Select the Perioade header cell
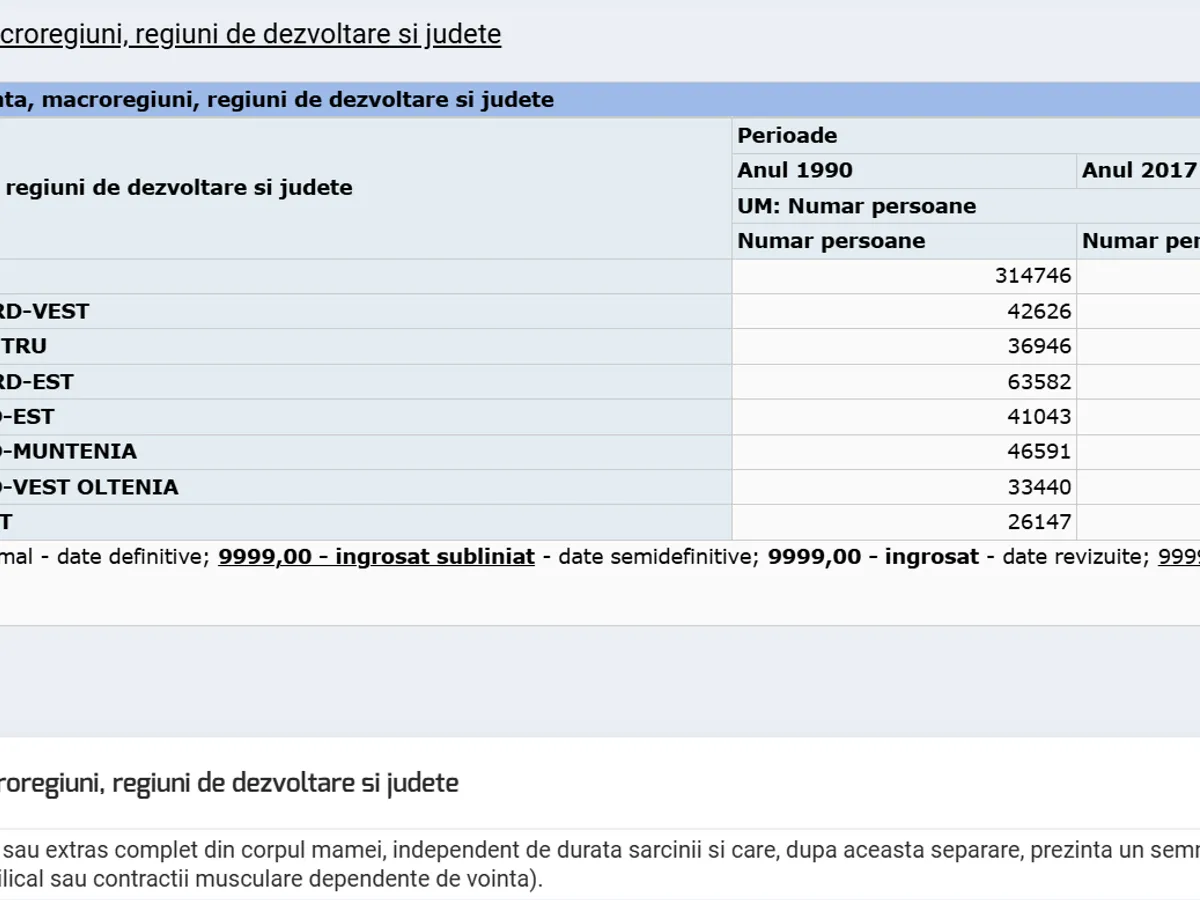The width and height of the screenshot is (1200, 900). click(x=787, y=136)
